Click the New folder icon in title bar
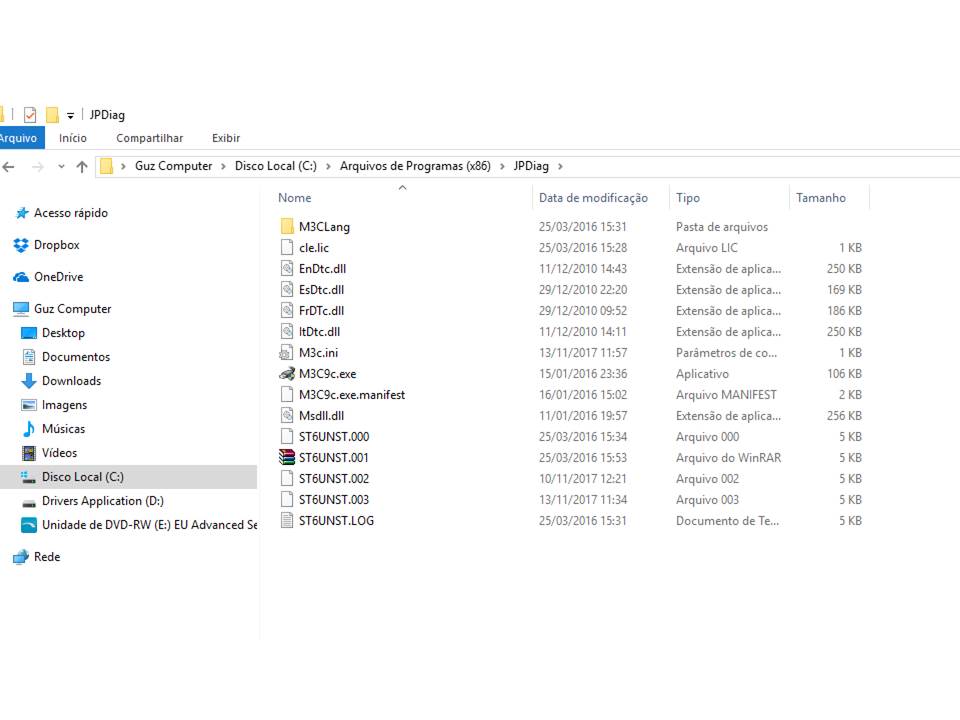The height and width of the screenshot is (720, 960). coord(53,114)
